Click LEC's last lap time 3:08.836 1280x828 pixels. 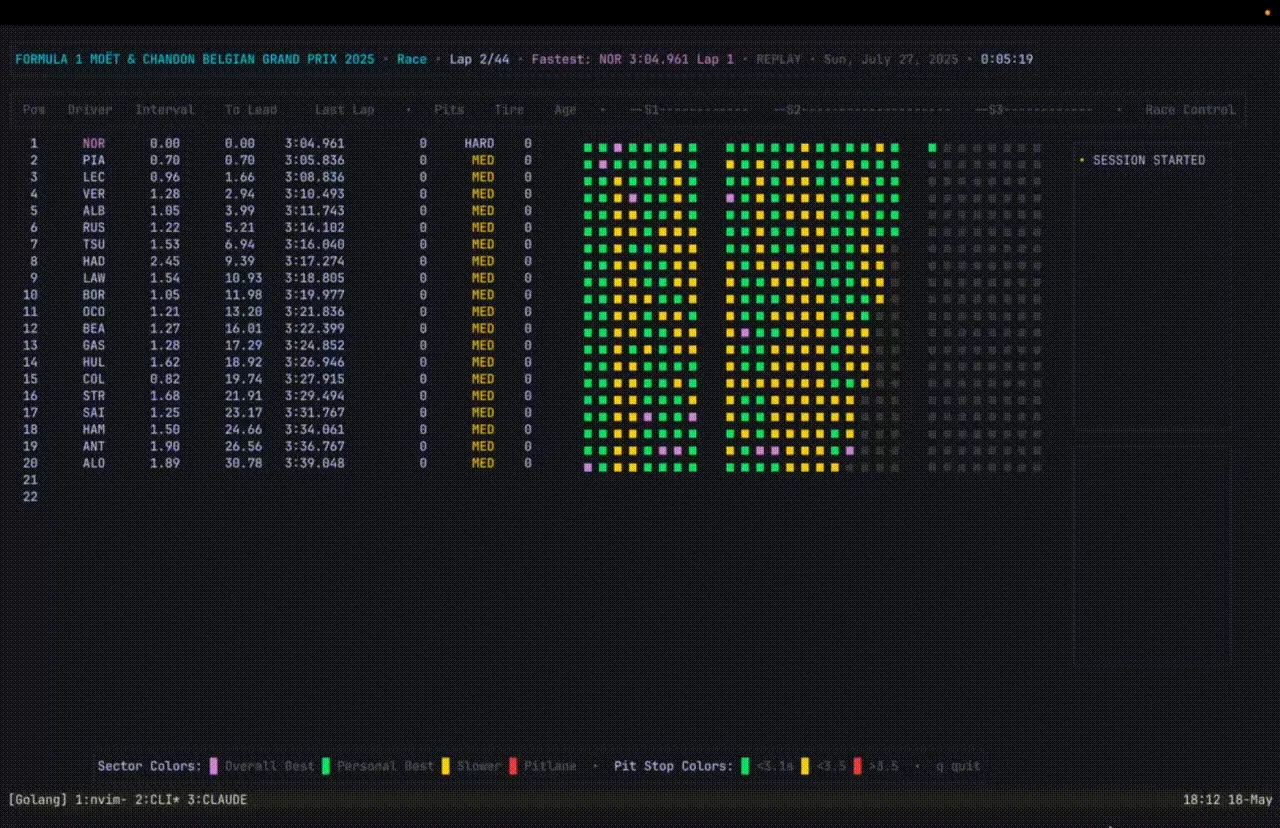coord(314,177)
